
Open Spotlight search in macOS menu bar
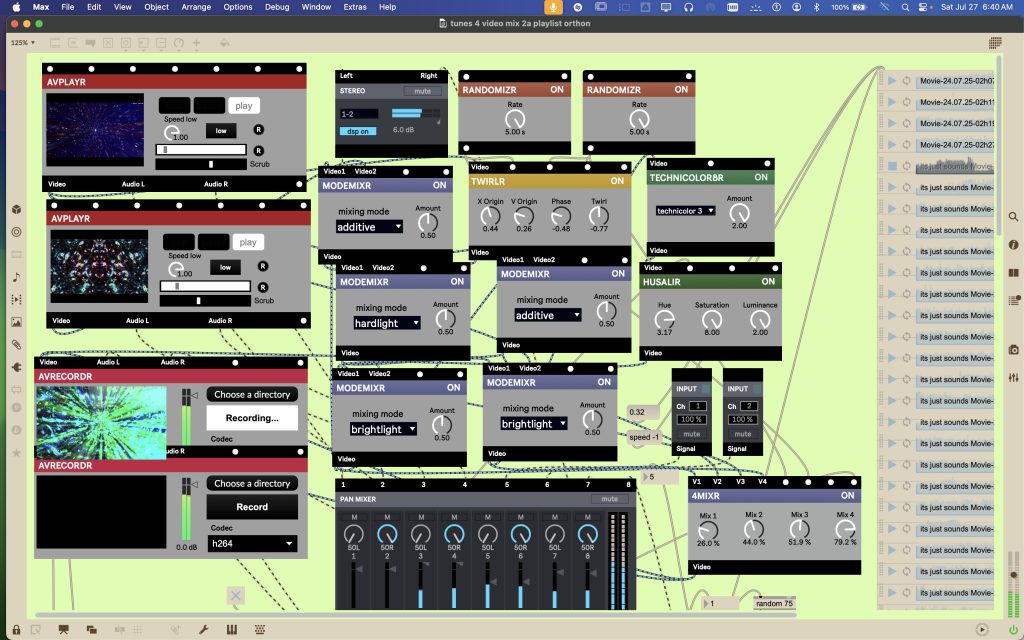(904, 7)
